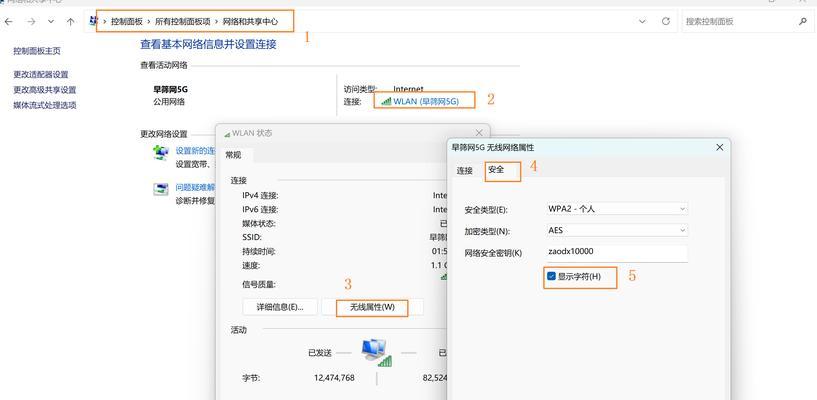Click 网络安全密钥 field showing zaodx10000

coord(617,253)
